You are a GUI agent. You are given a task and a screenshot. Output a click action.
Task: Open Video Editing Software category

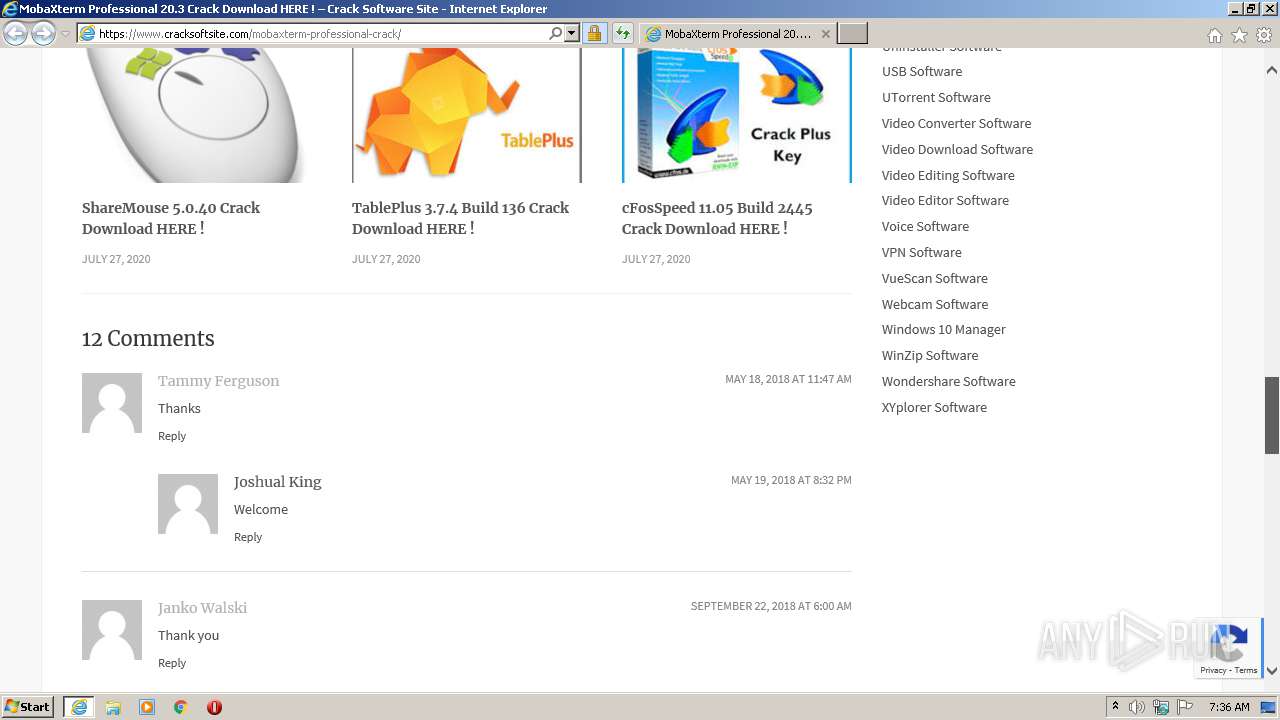[948, 176]
